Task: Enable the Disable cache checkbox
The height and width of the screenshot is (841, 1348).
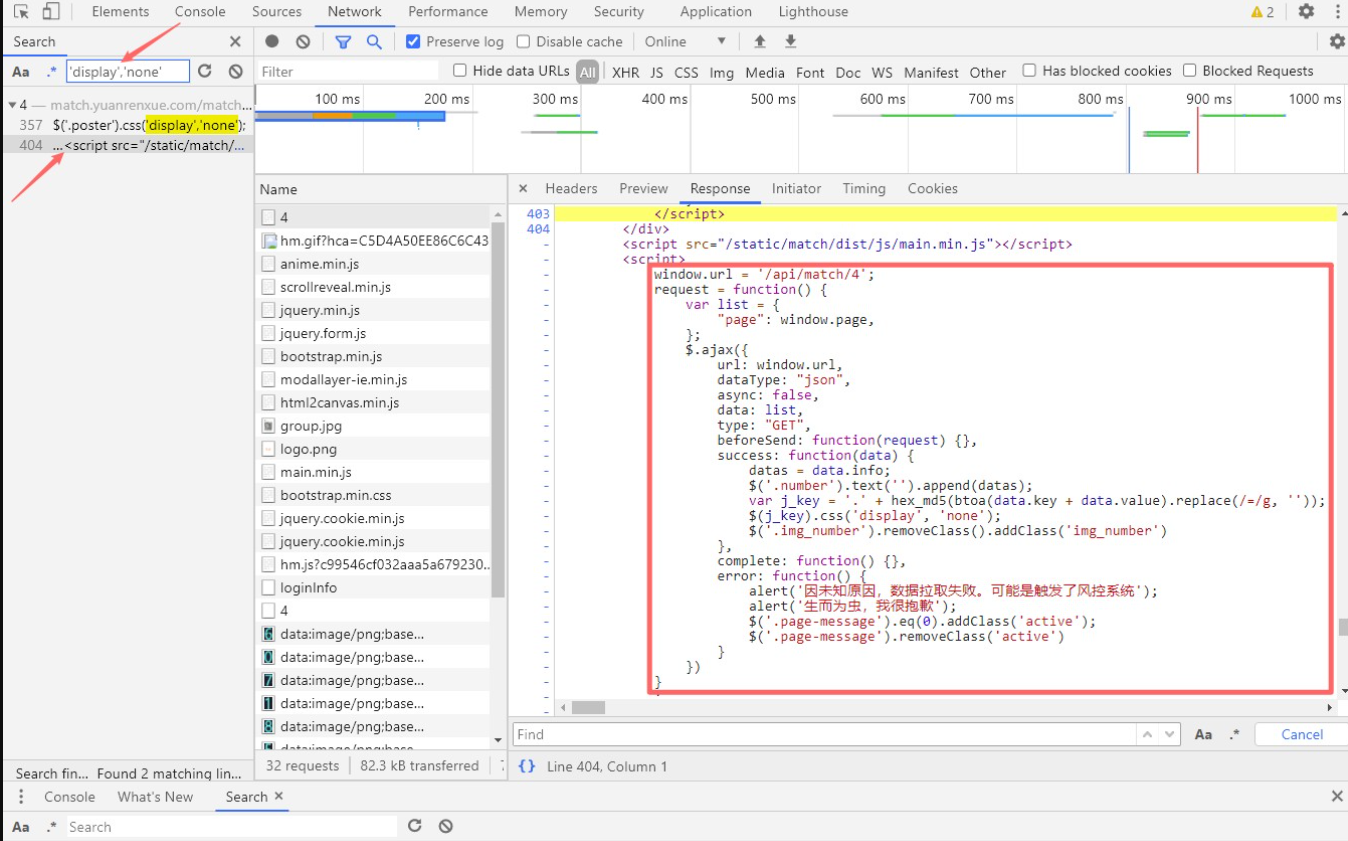Action: point(523,42)
